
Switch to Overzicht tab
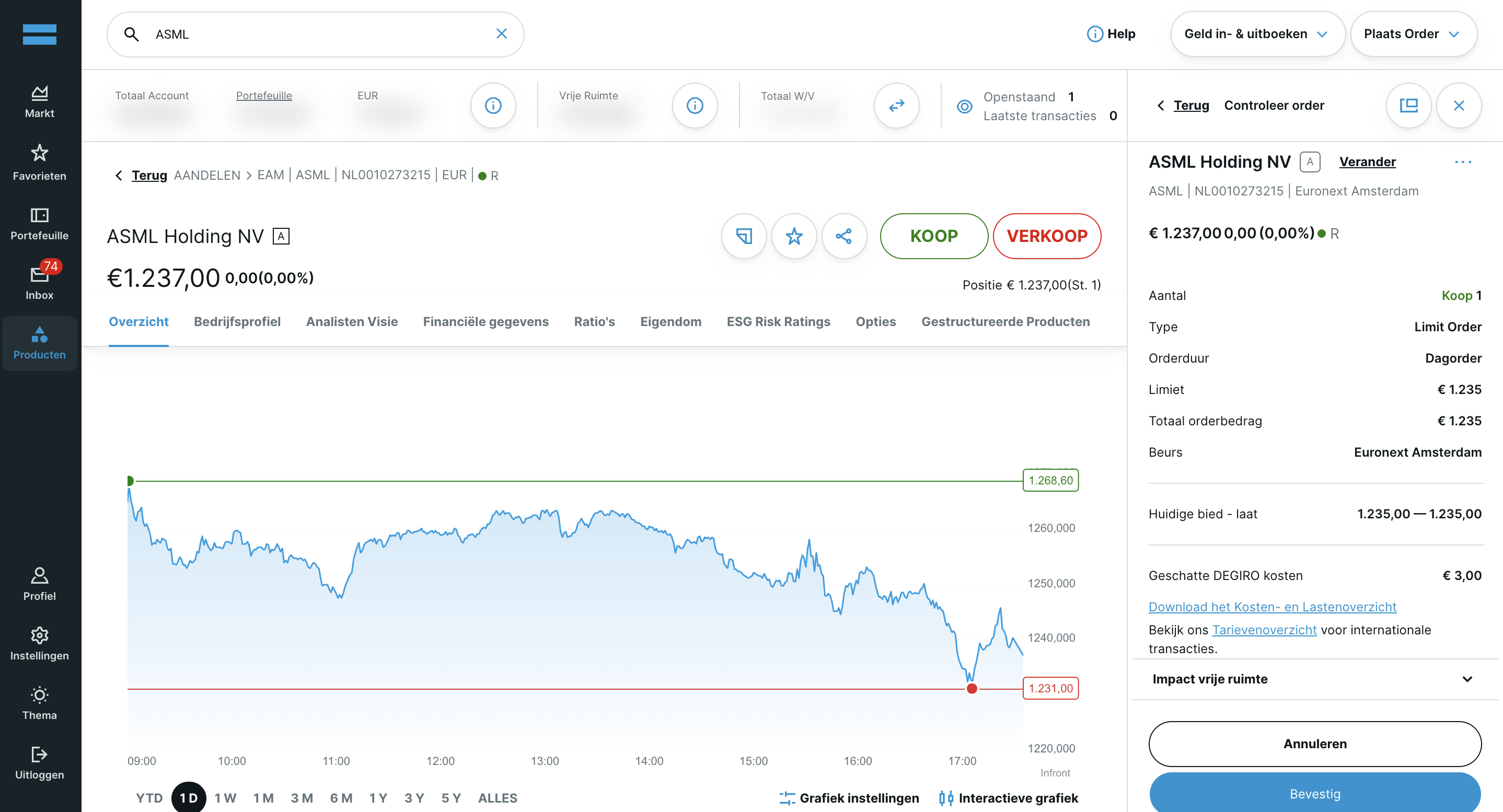138,322
